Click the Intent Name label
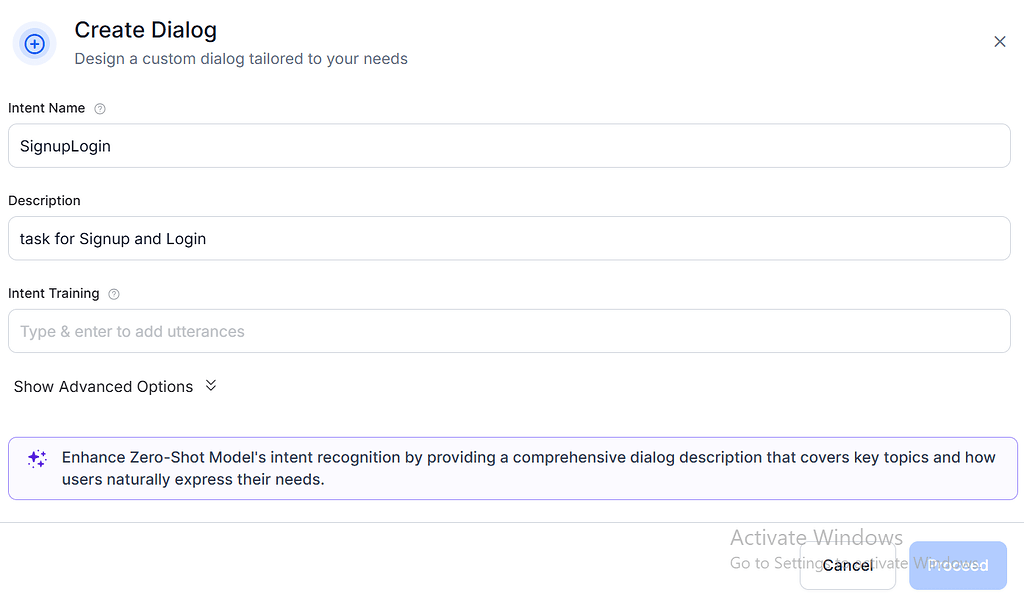 (x=46, y=108)
